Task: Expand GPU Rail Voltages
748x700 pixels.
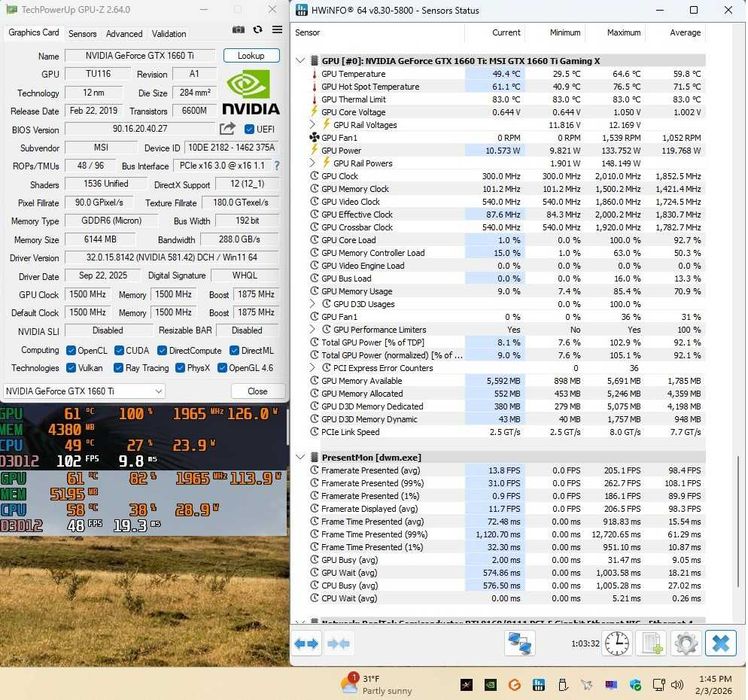Action: click(x=312, y=125)
